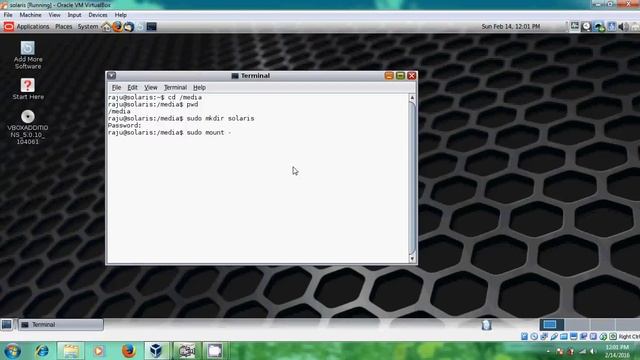Switch to the third workspace in switcher

602,324
